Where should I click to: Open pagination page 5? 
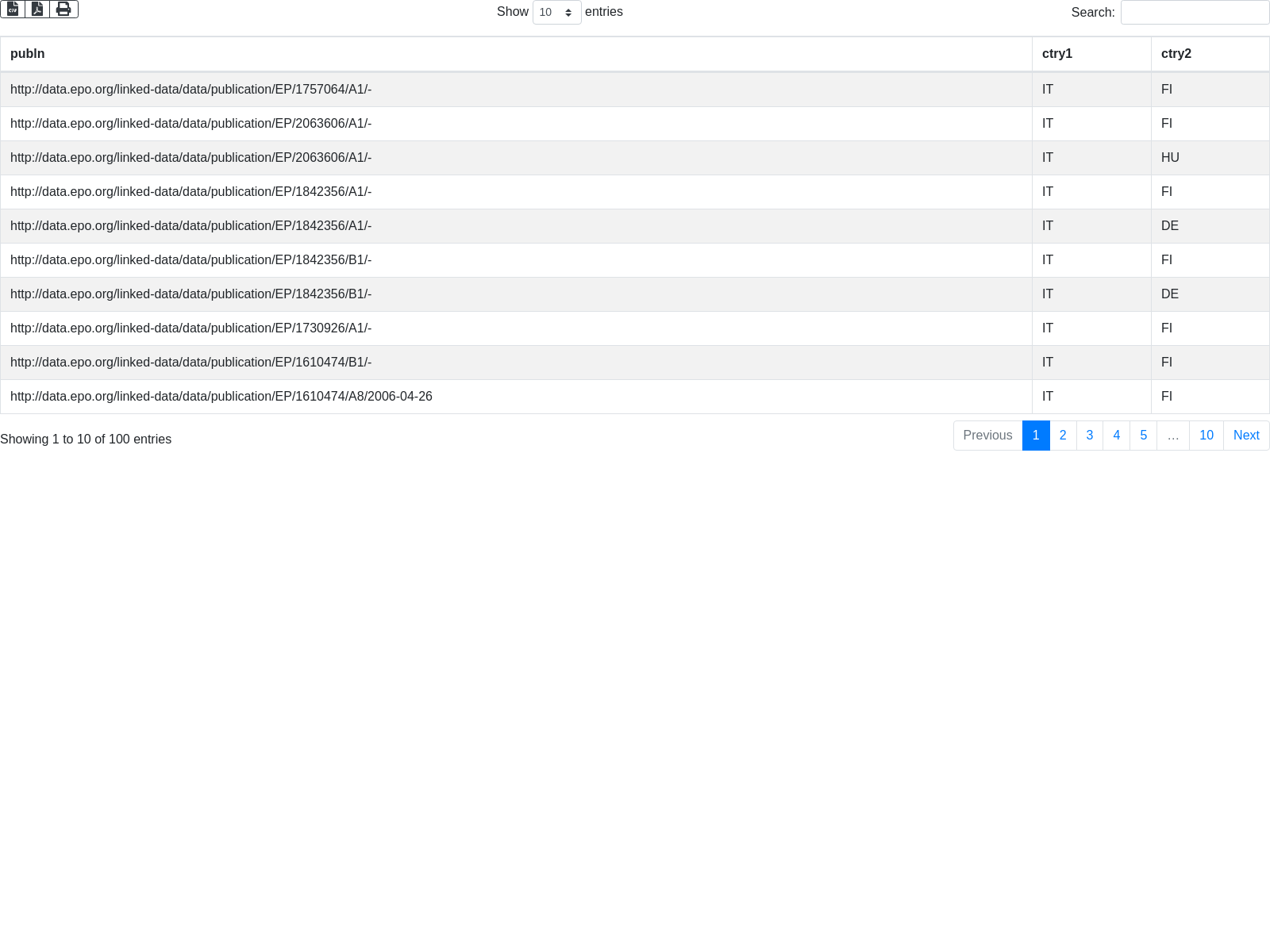tap(1143, 436)
